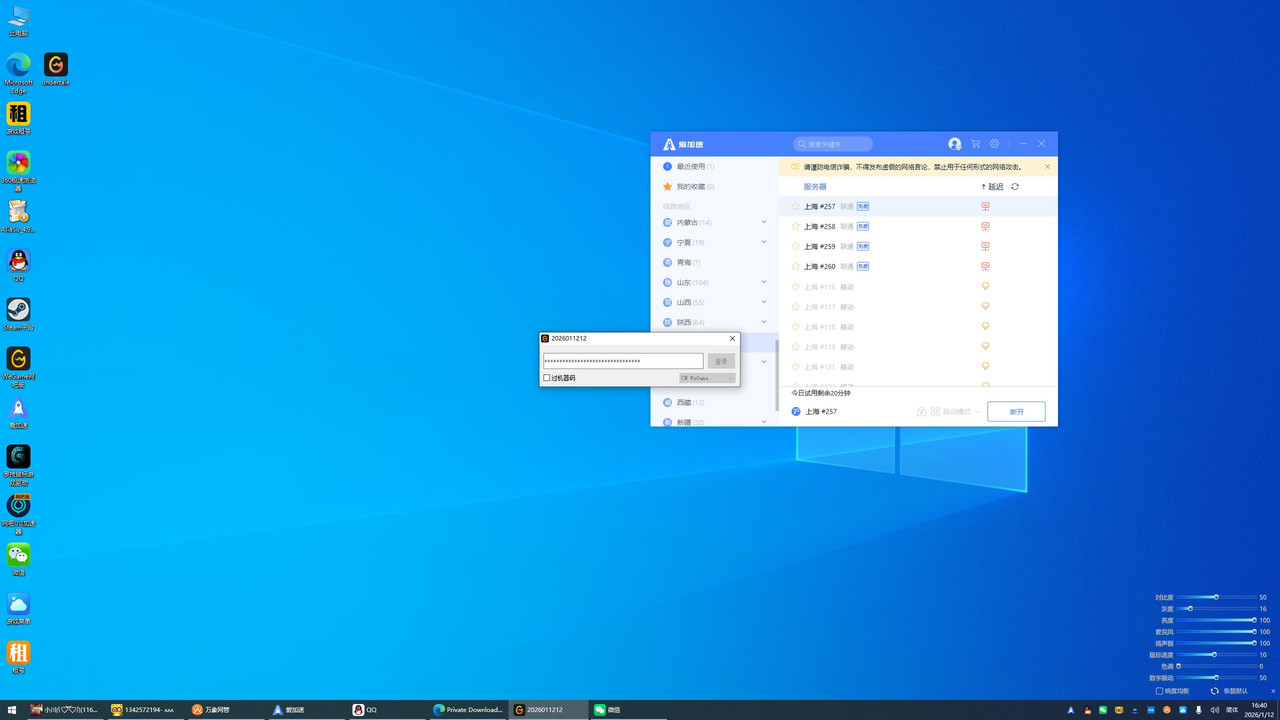
Task: Click the VIP diamond icon for 上海 #118
Action: click(985, 327)
